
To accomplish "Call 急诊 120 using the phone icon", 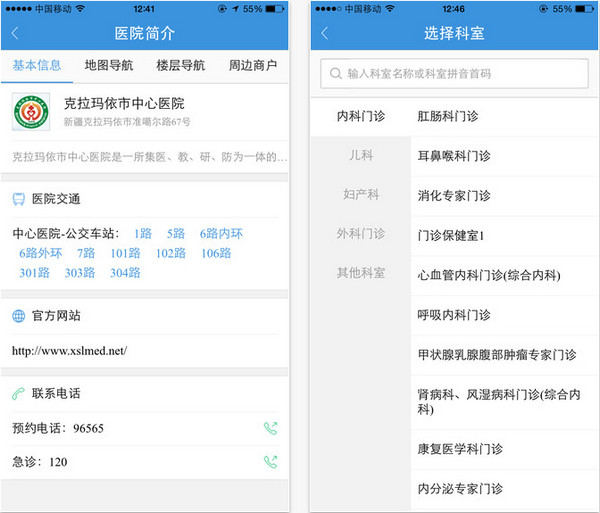I will pos(271,462).
